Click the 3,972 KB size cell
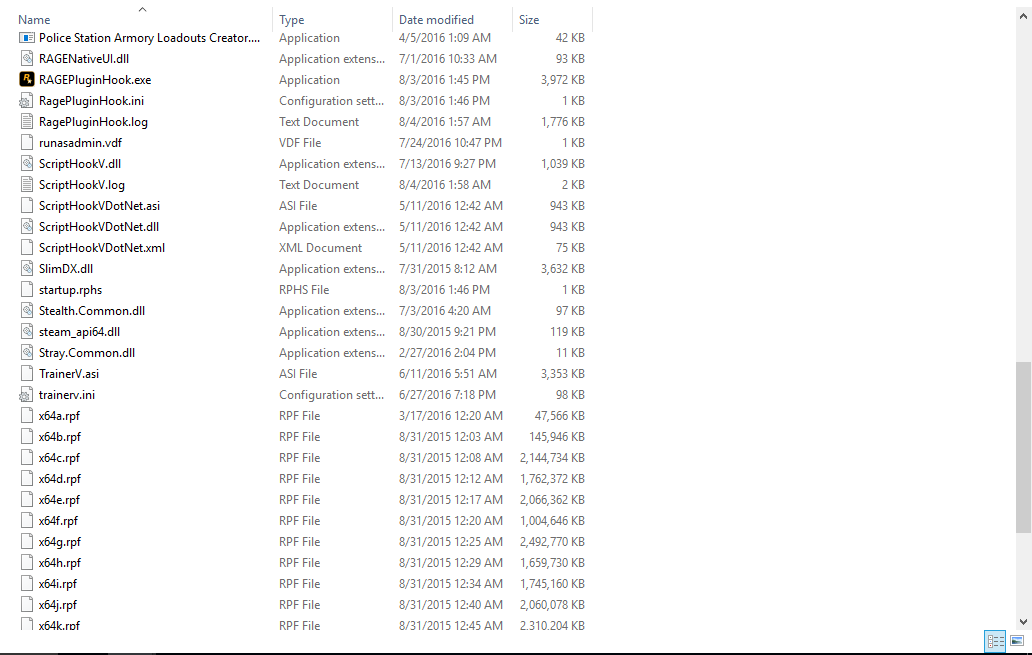Viewport: 1032px width, 655px height. (563, 80)
